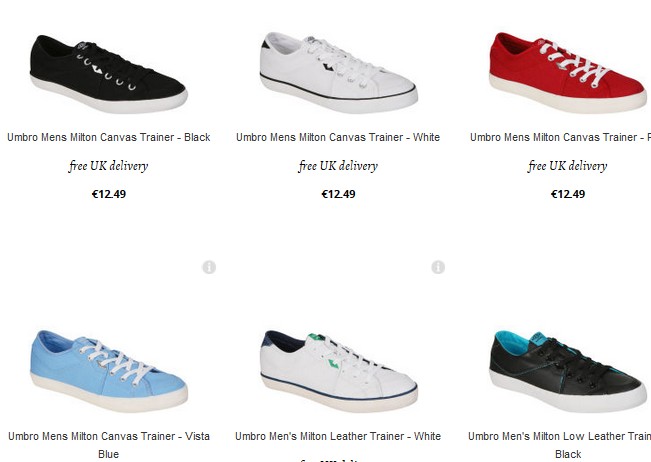Click free UK delivery under red trainer
This screenshot has height=462, width=651.
pos(568,166)
